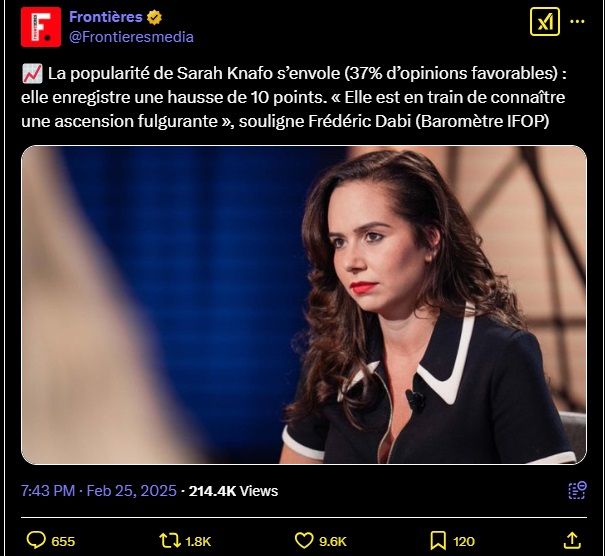Click the 9.6K likes count
Screen dimensions: 605x556
coord(333,541)
